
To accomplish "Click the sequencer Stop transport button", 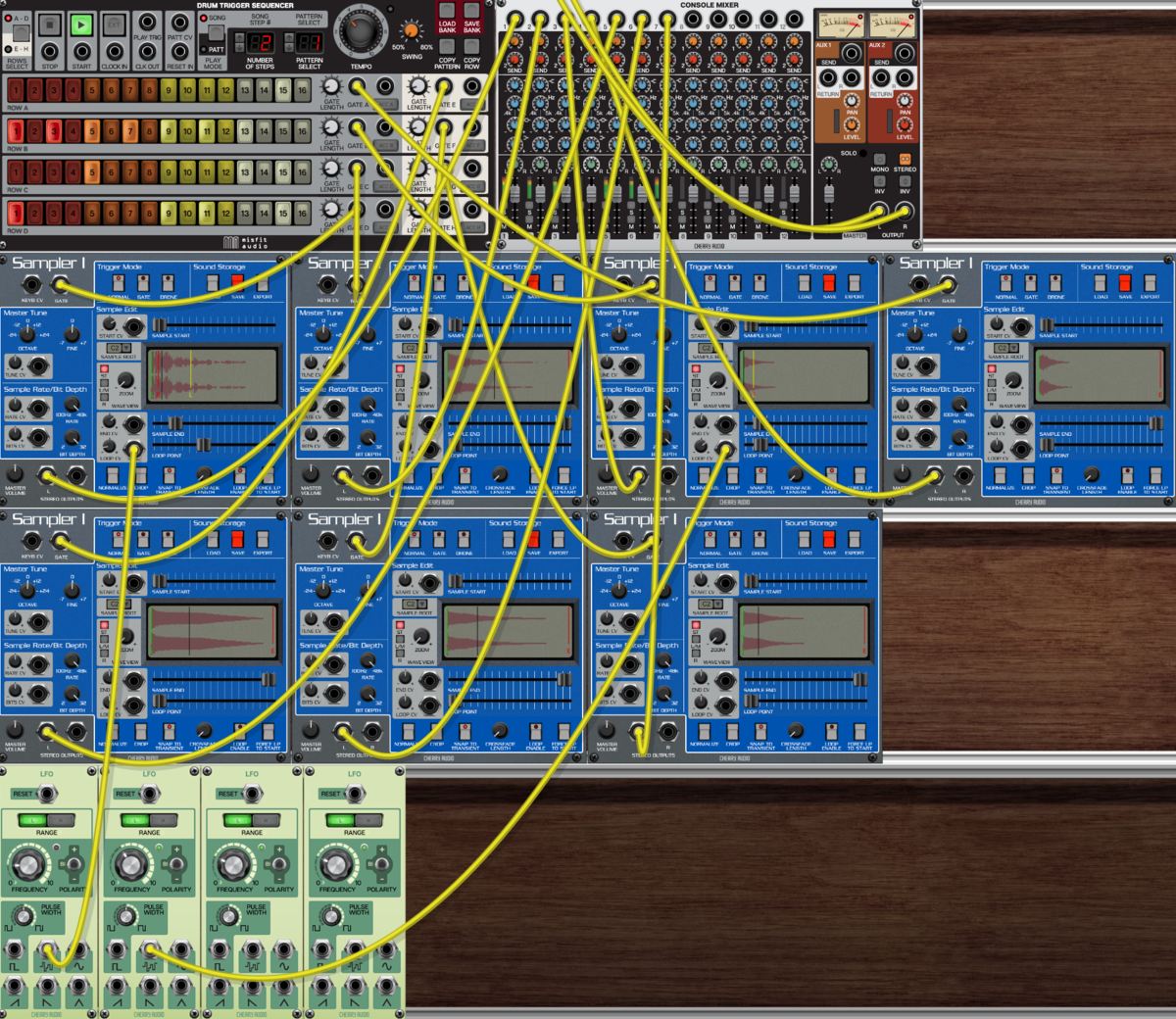I will 50,24.
